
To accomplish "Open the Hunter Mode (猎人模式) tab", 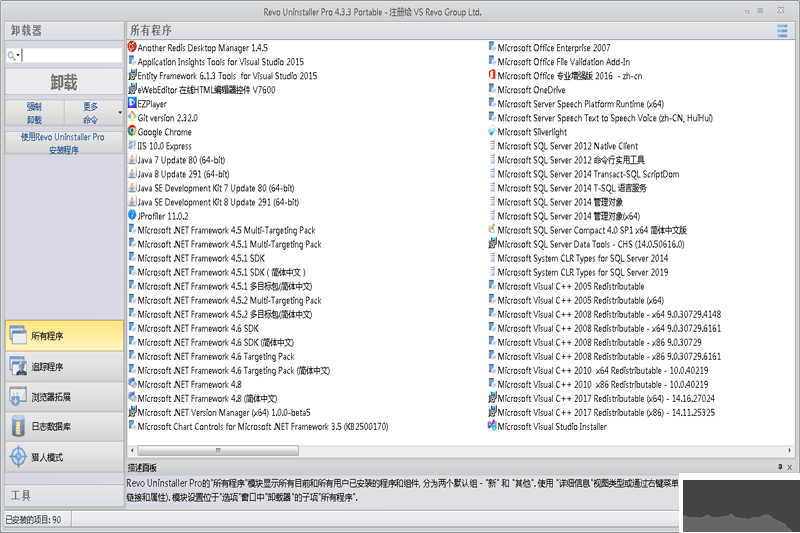I will coord(64,457).
